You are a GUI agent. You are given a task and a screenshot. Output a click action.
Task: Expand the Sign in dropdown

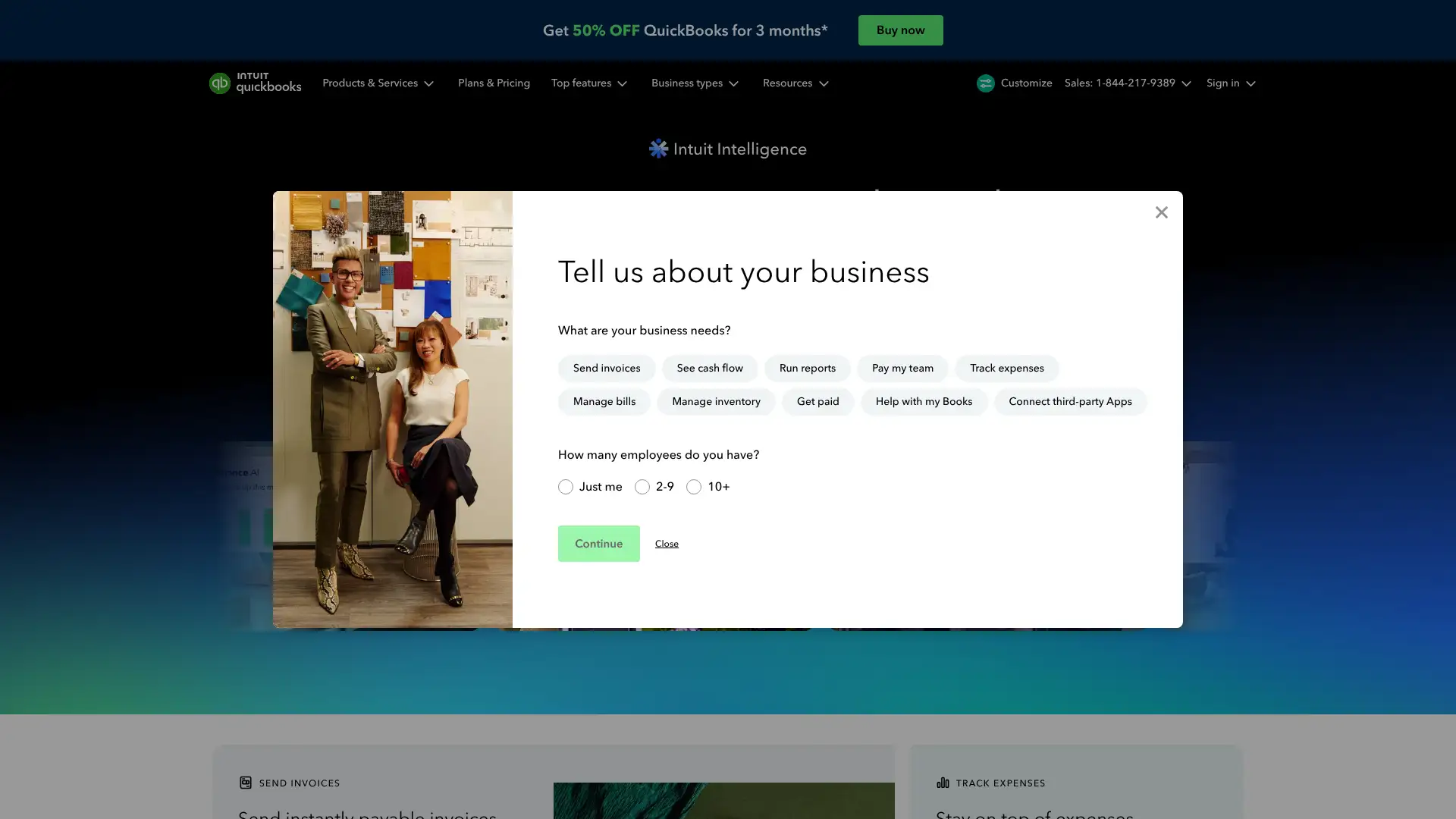pos(1229,83)
